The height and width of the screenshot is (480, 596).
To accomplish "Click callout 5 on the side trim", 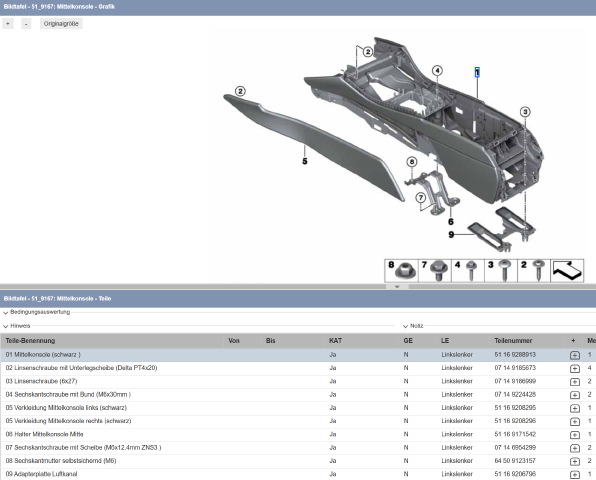I will [x=305, y=161].
